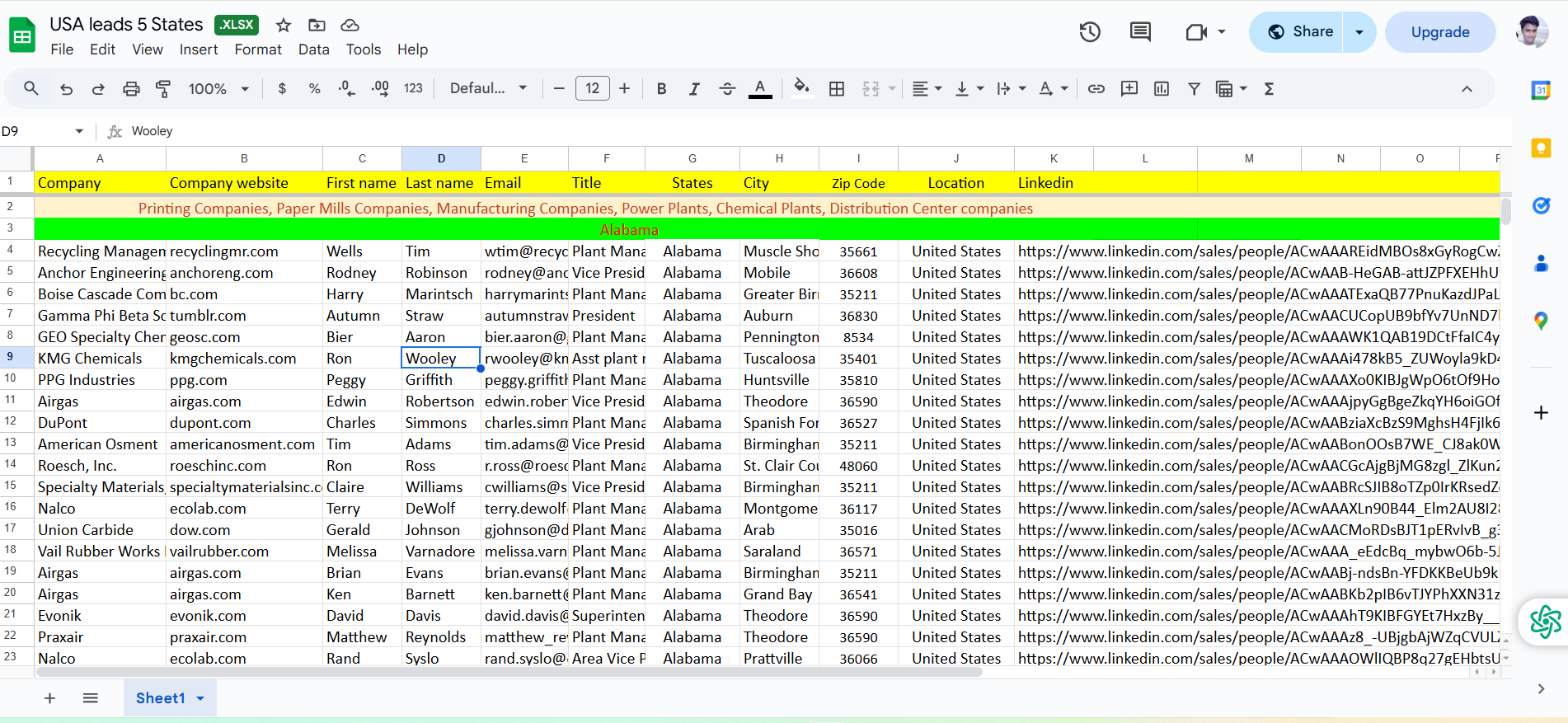This screenshot has width=1568, height=723.
Task: Toggle bold formatting
Action: [x=661, y=88]
